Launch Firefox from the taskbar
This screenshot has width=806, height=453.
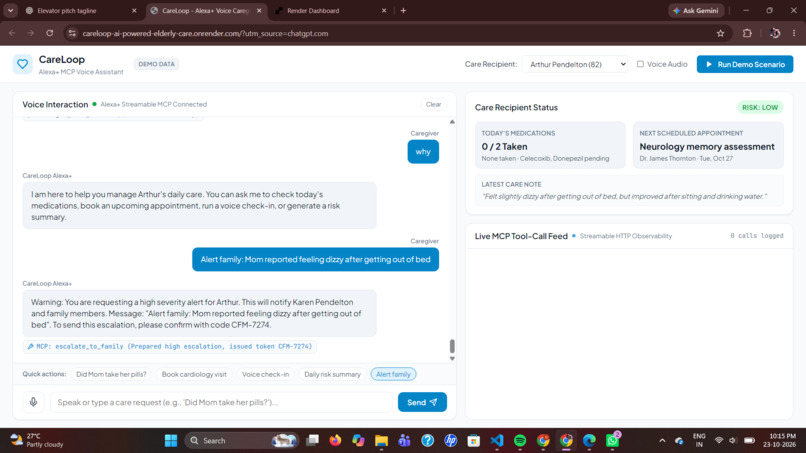(335, 441)
